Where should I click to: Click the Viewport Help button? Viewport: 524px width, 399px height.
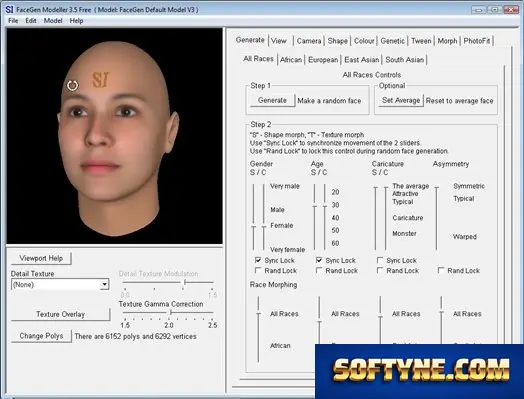pyautogui.click(x=41, y=258)
